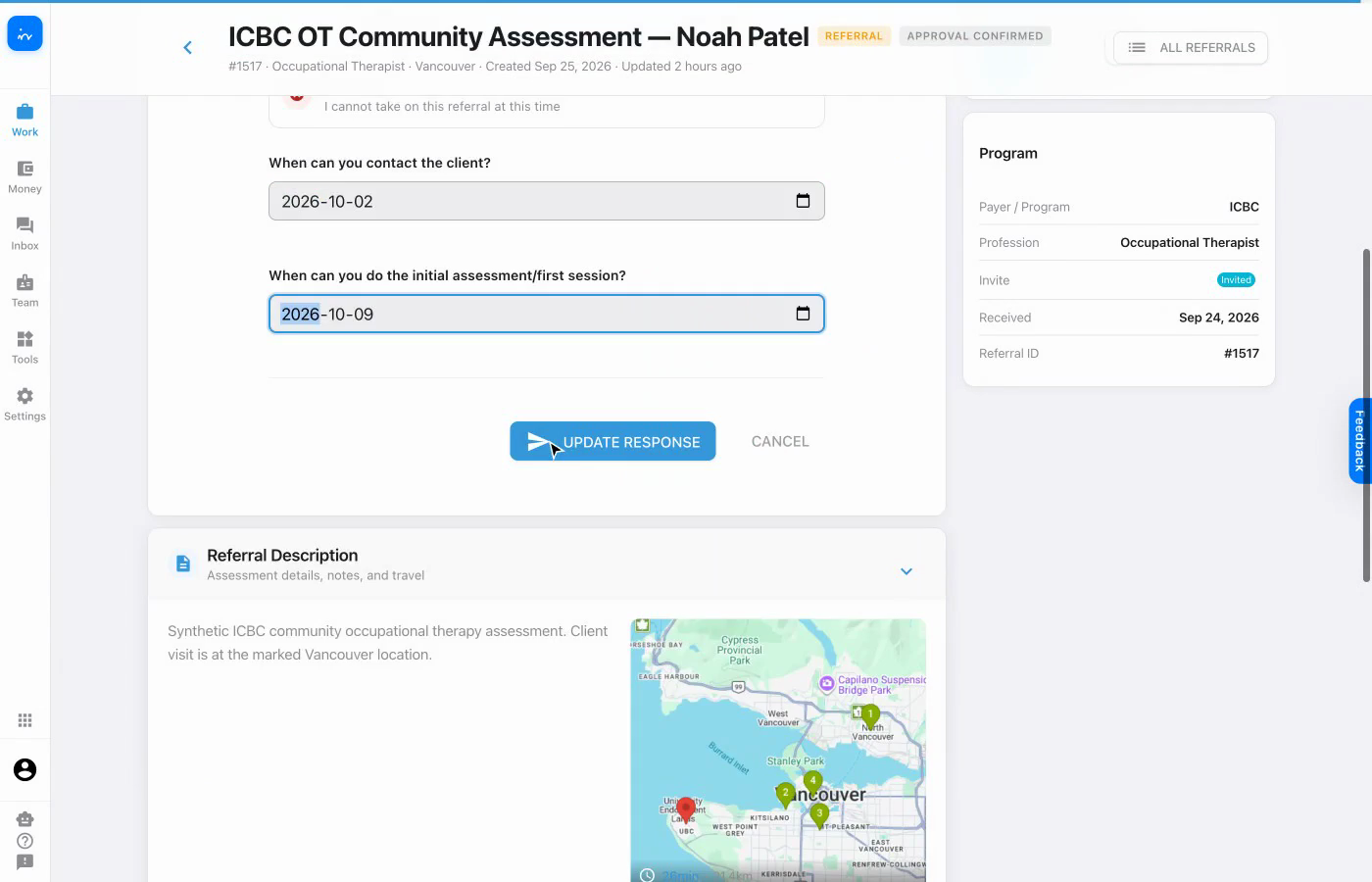Click the red client location pin on map

click(x=686, y=809)
